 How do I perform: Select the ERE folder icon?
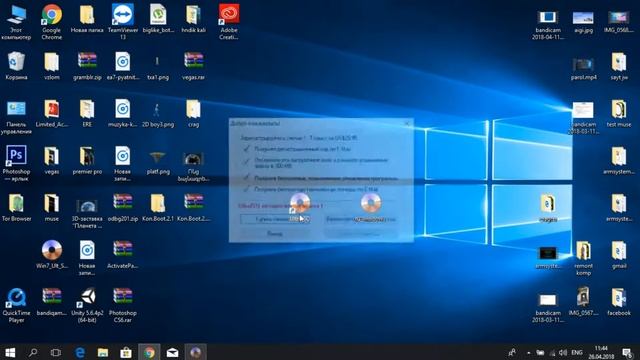coord(87,113)
